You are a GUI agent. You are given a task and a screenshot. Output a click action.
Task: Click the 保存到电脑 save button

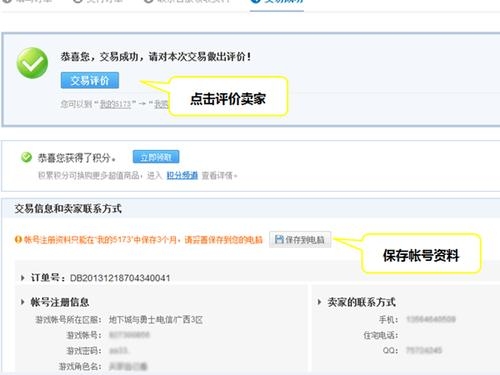(x=300, y=239)
